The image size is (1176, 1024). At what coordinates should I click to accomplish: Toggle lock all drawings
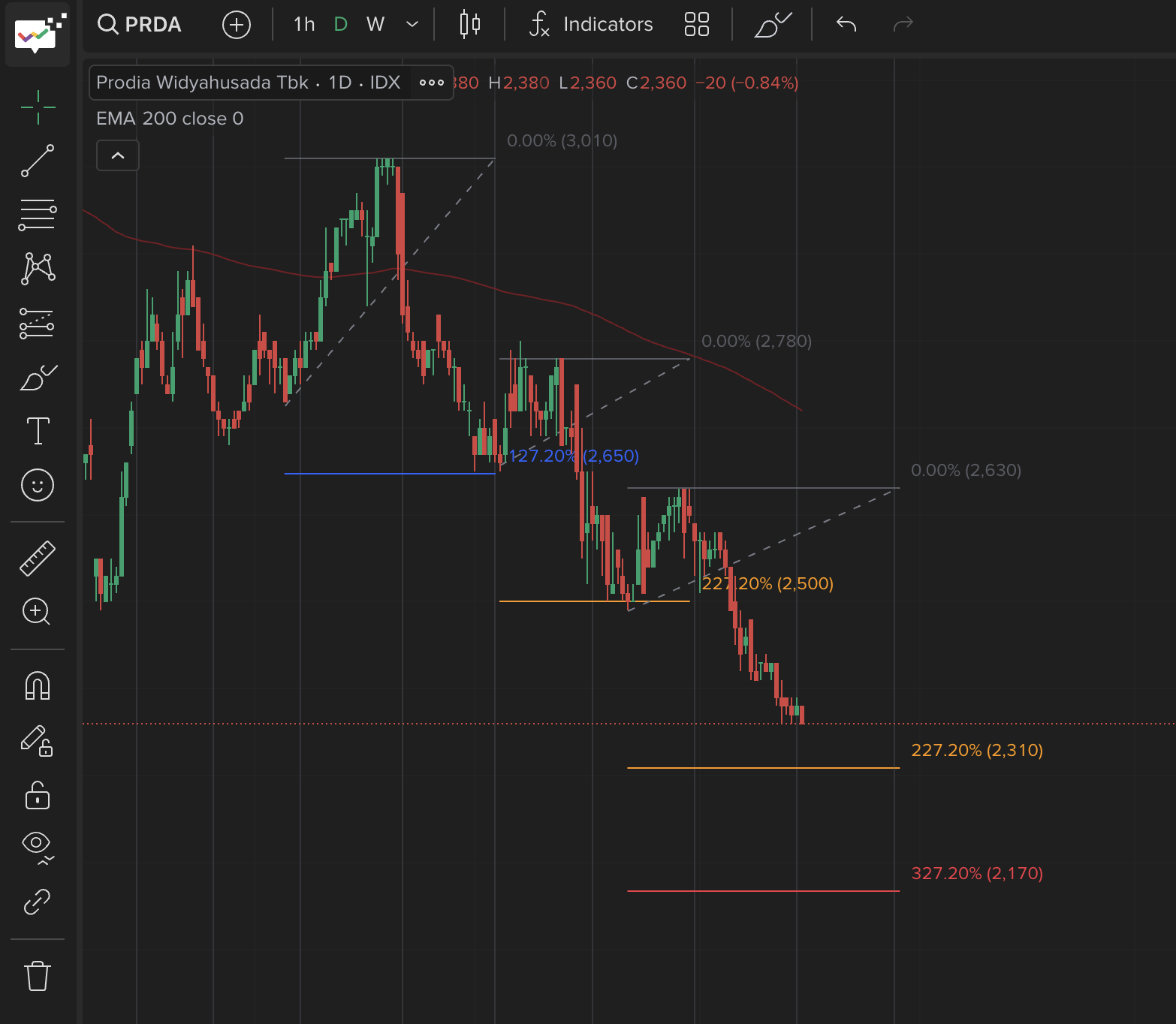pos(38,796)
